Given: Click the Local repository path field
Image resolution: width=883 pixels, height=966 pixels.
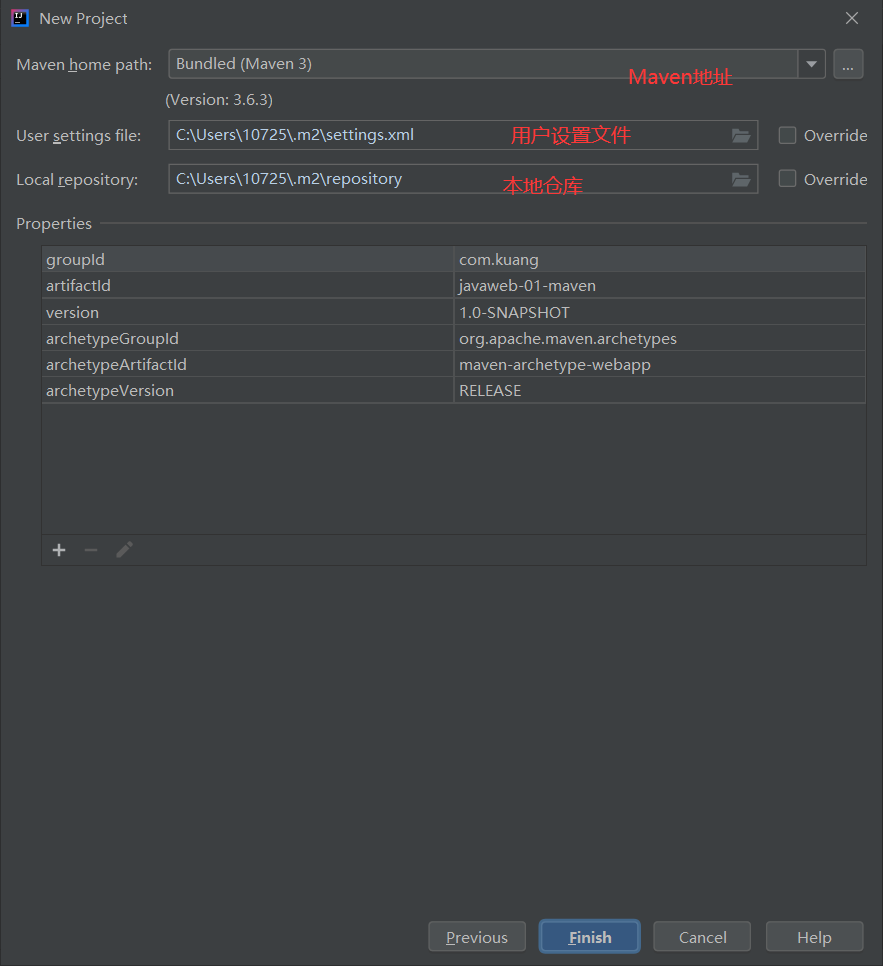Looking at the screenshot, I should pyautogui.click(x=463, y=179).
